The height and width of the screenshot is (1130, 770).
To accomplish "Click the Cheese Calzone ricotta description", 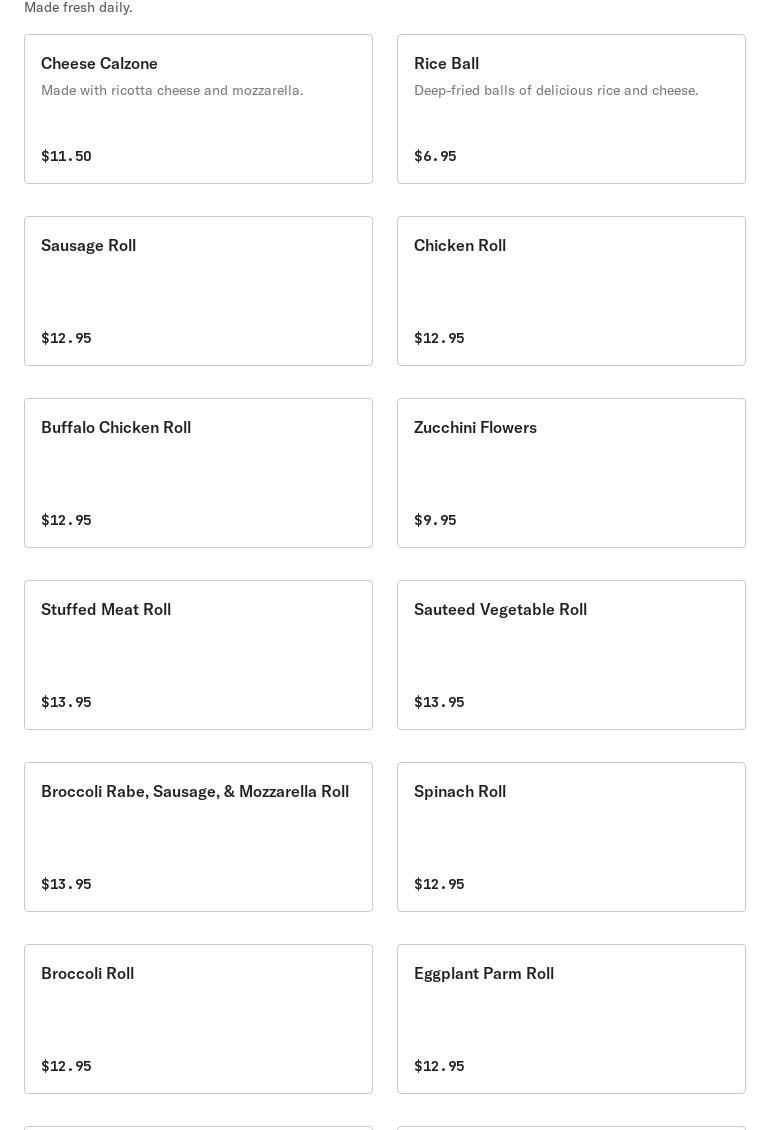I will click(172, 90).
